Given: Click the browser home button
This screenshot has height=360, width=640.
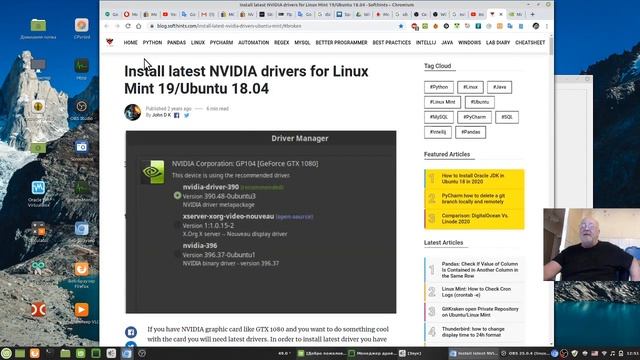Looking at the screenshot, I should 139,26.
